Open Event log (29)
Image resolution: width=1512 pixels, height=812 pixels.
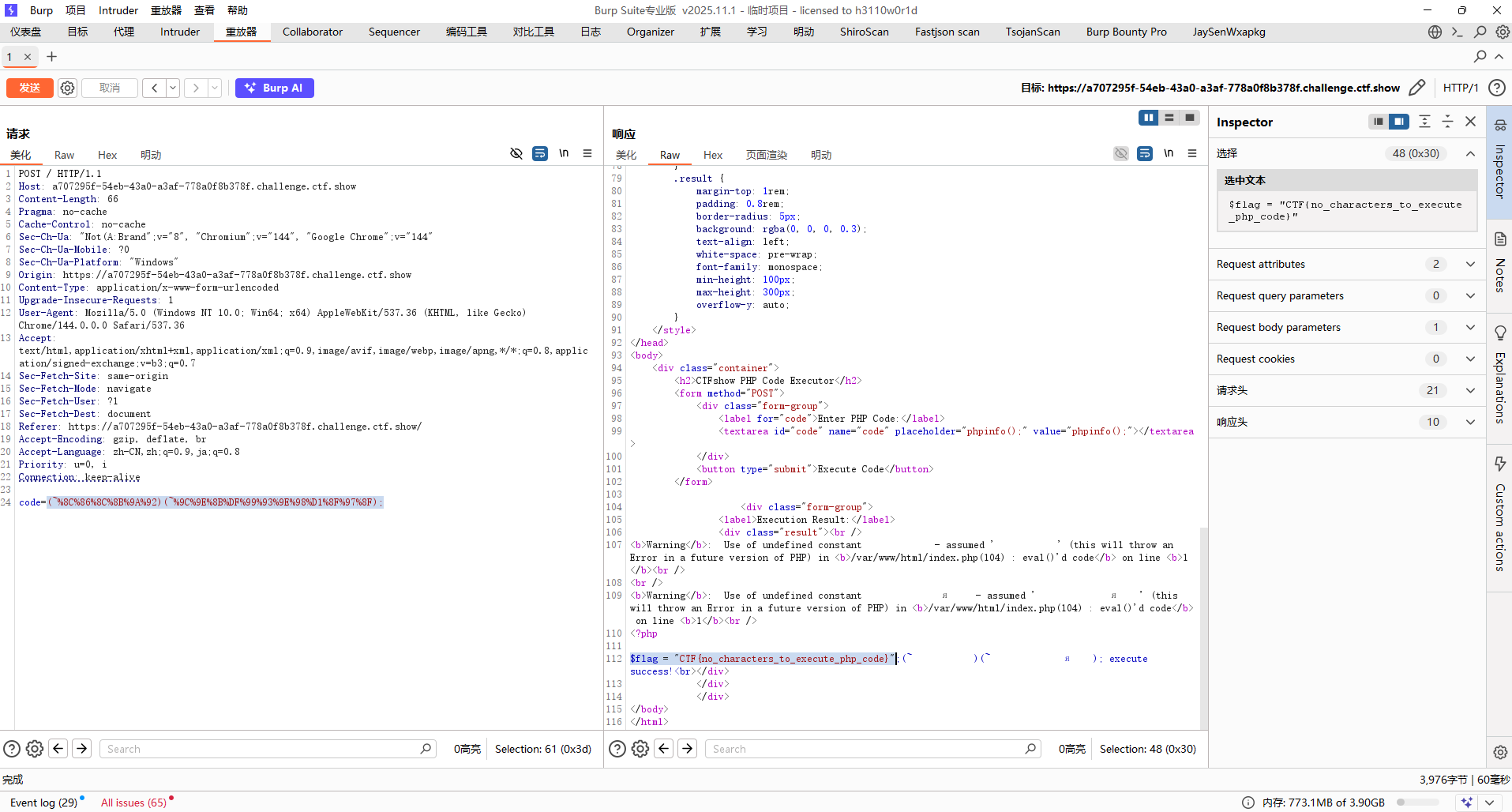44,803
